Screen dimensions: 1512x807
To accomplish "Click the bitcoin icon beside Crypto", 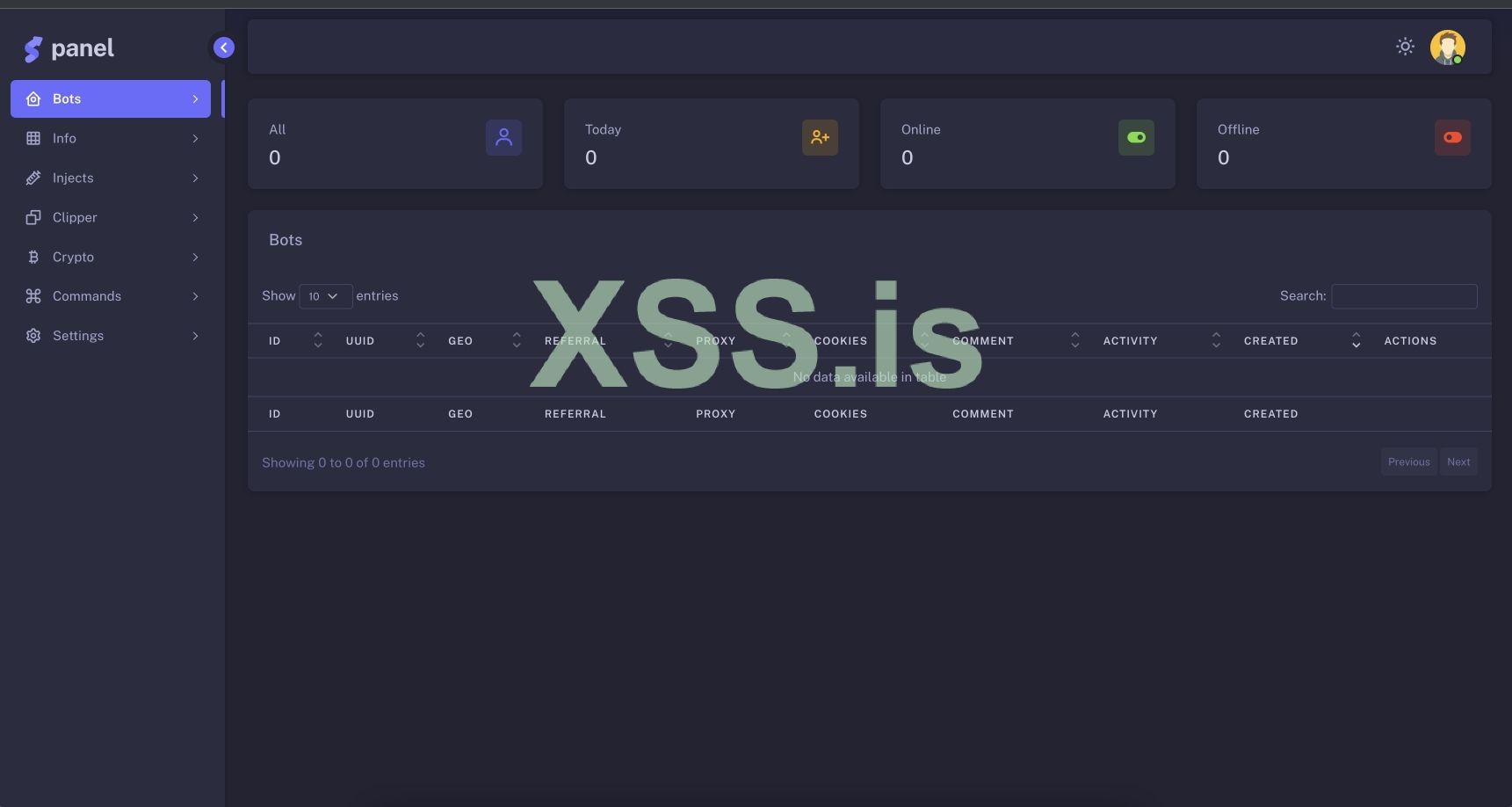I will (33, 257).
